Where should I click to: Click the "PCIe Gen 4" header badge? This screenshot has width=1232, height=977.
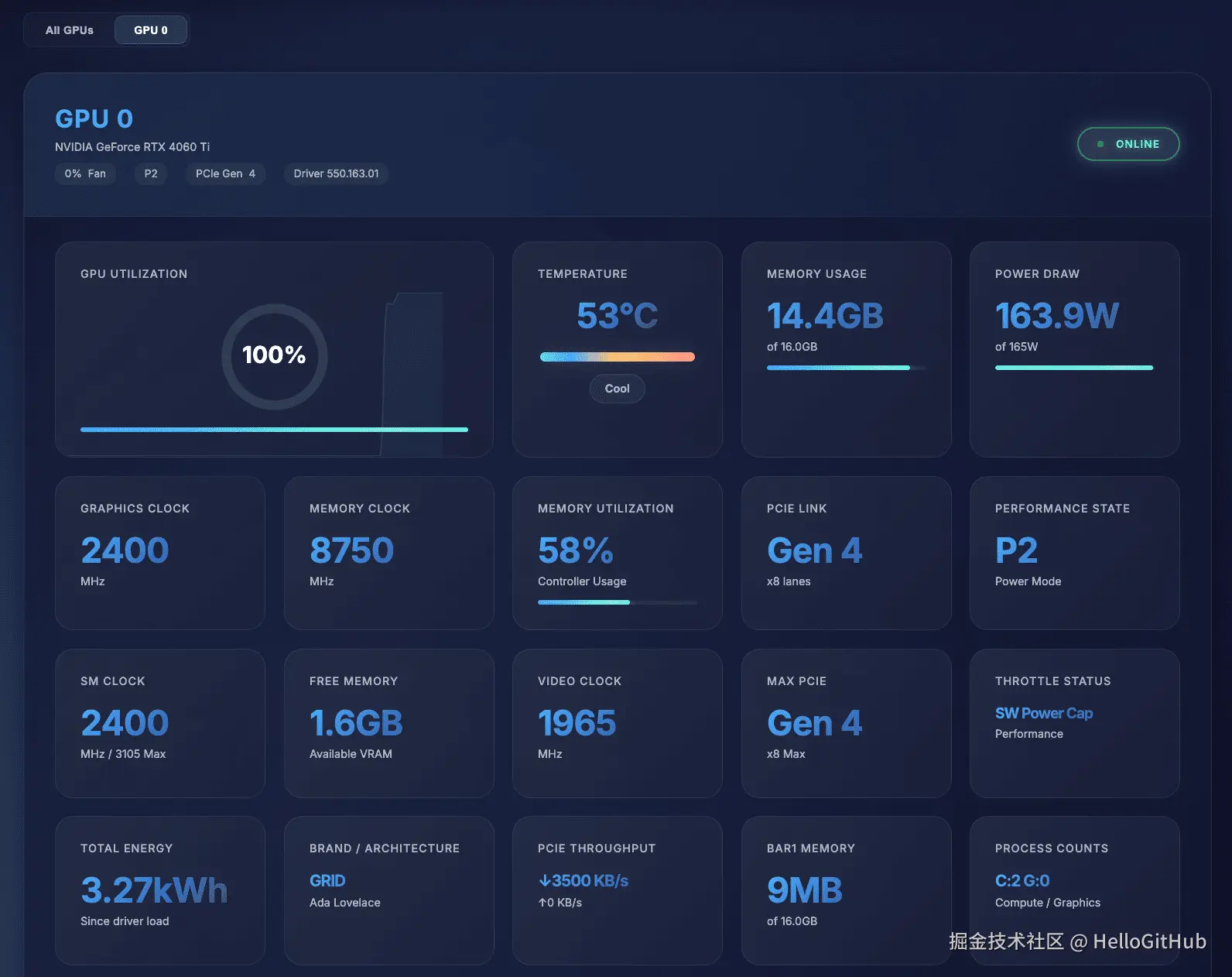[x=225, y=173]
